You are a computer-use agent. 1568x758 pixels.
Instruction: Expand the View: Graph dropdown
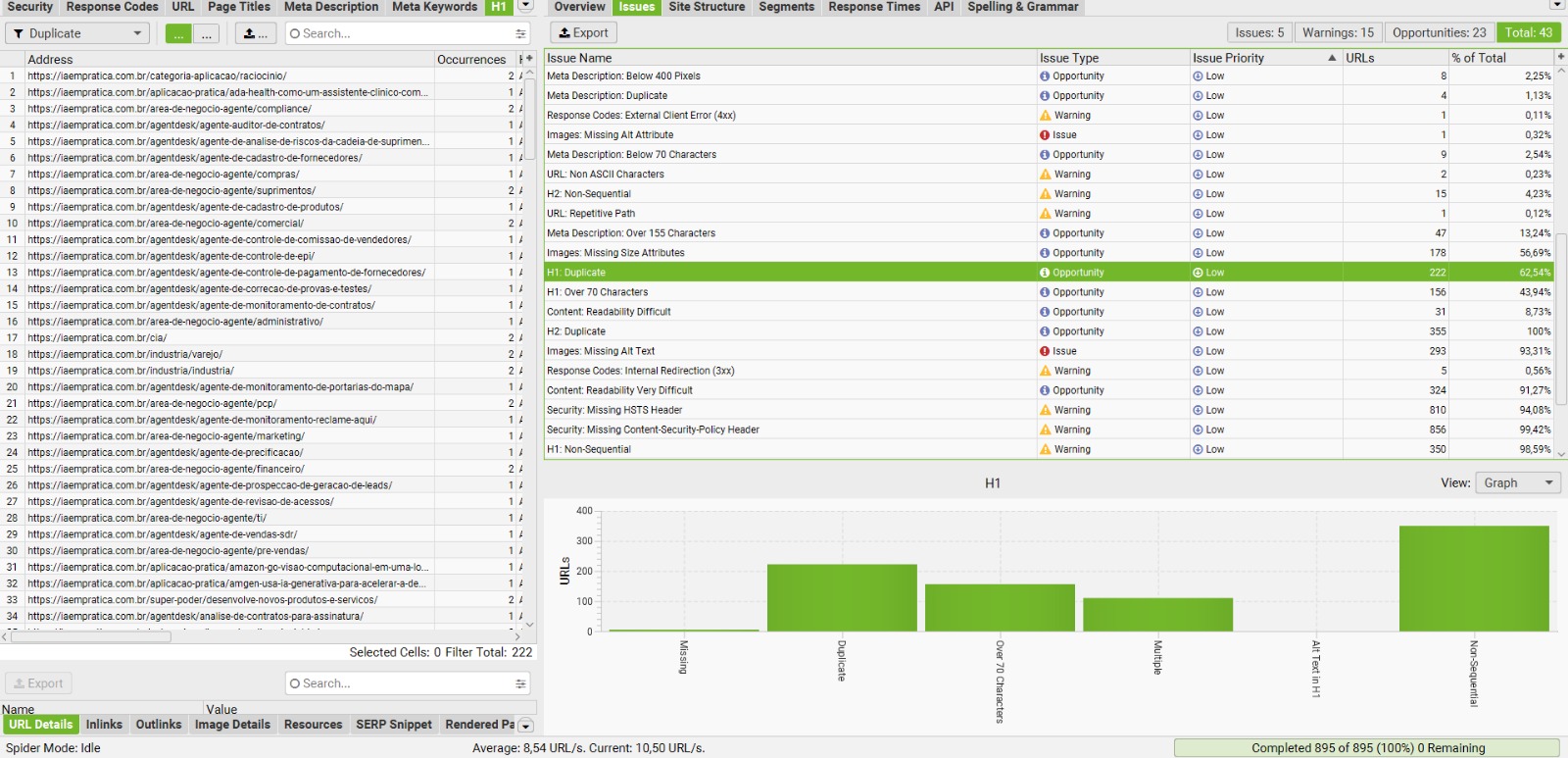click(x=1518, y=482)
